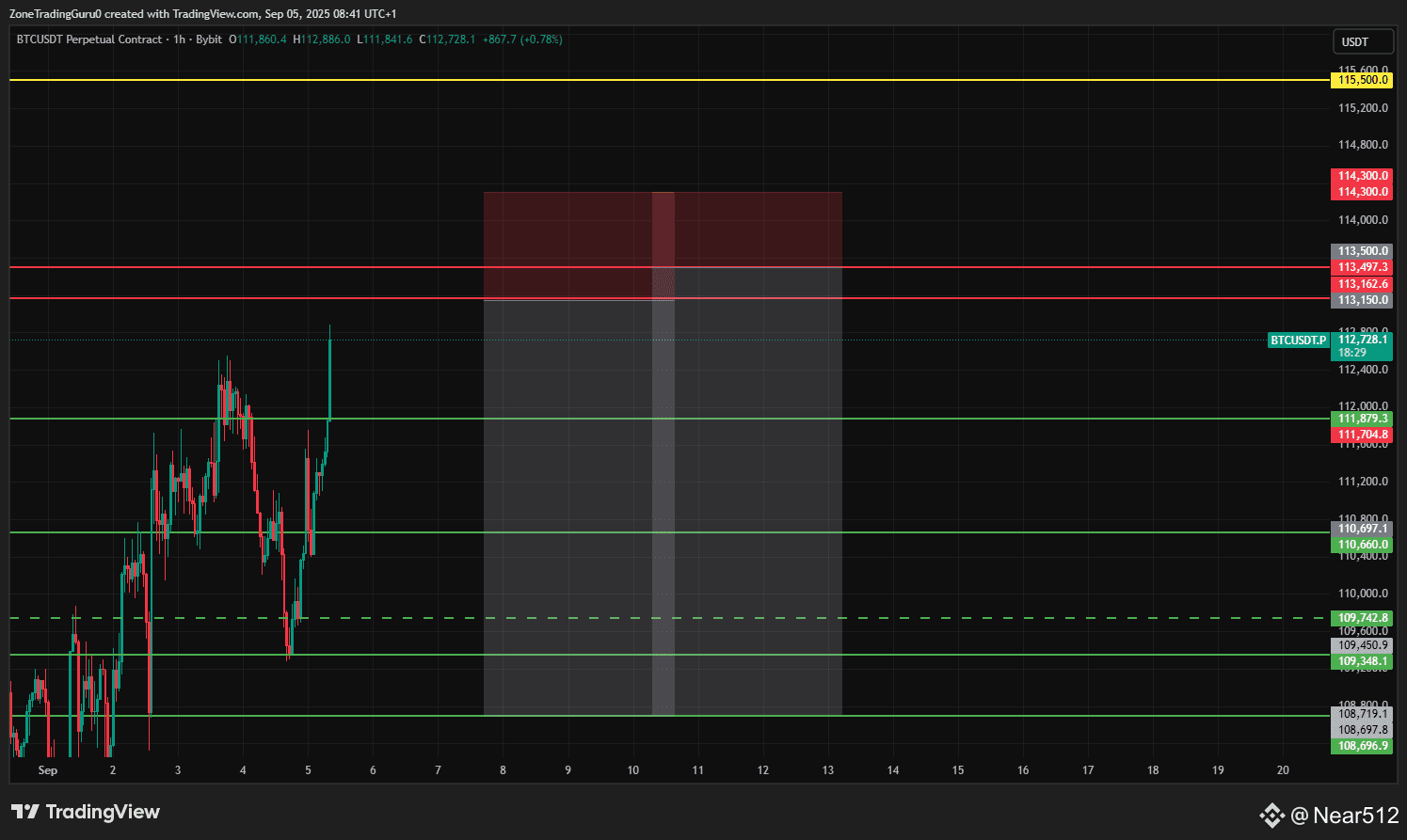
Task: Click the red 111,704.8 price label
Action: click(1362, 435)
